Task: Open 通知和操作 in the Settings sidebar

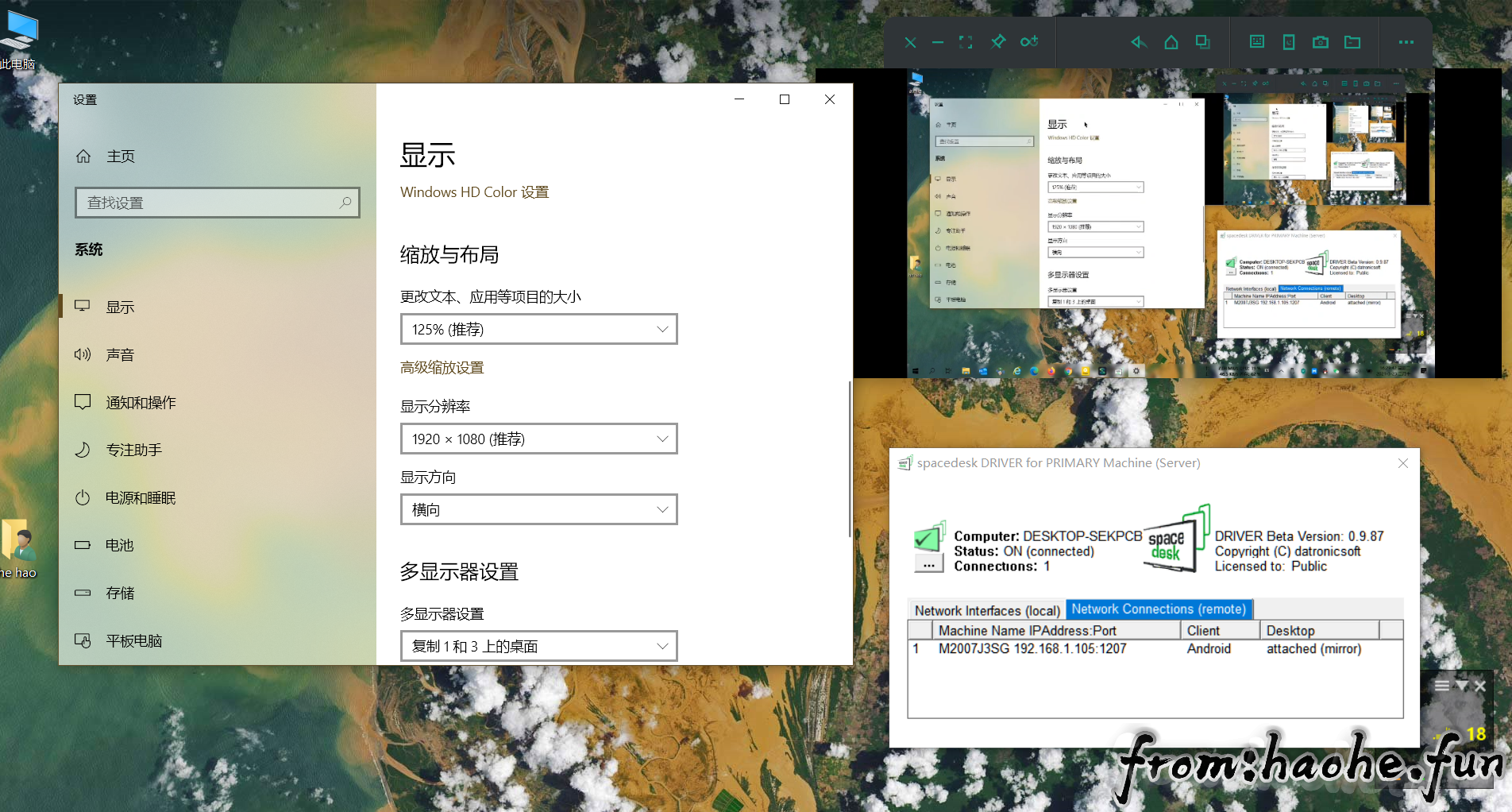Action: (x=217, y=402)
